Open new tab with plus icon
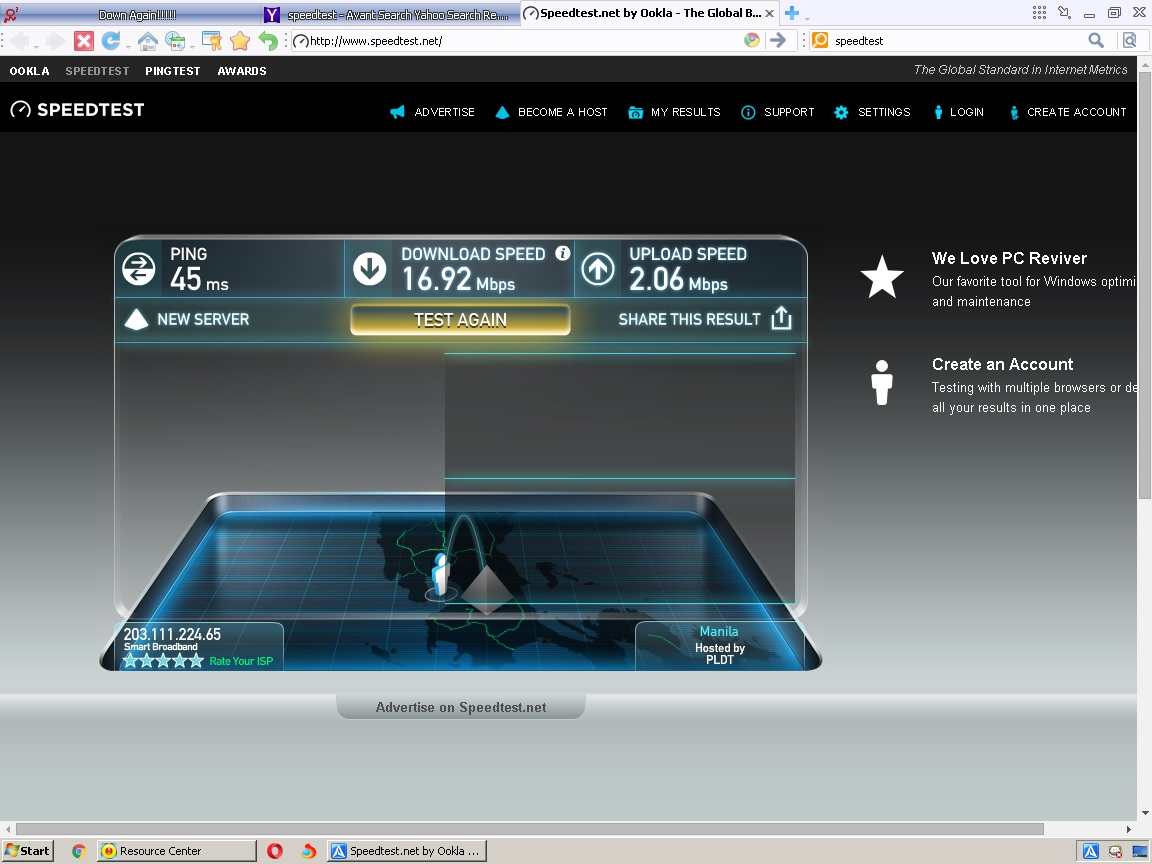The height and width of the screenshot is (864, 1152). 791,13
